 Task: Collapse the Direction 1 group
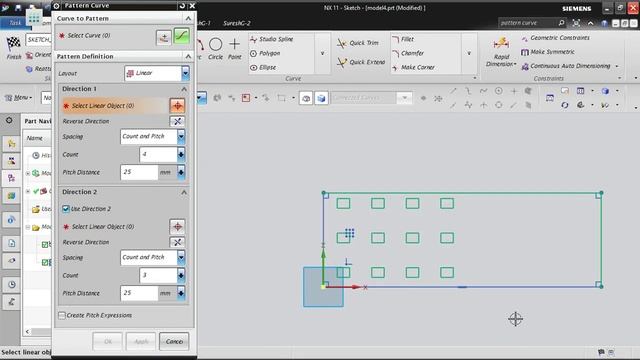(184, 89)
